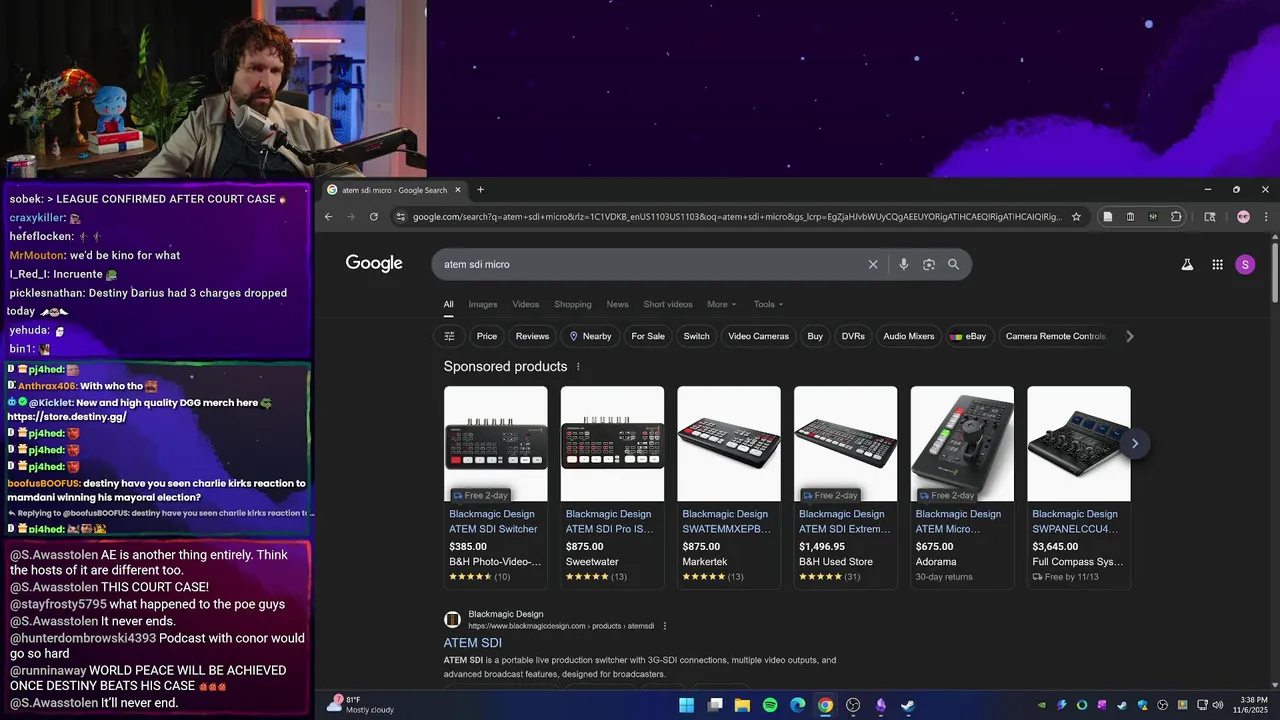Clear the search box with the X

(873, 264)
